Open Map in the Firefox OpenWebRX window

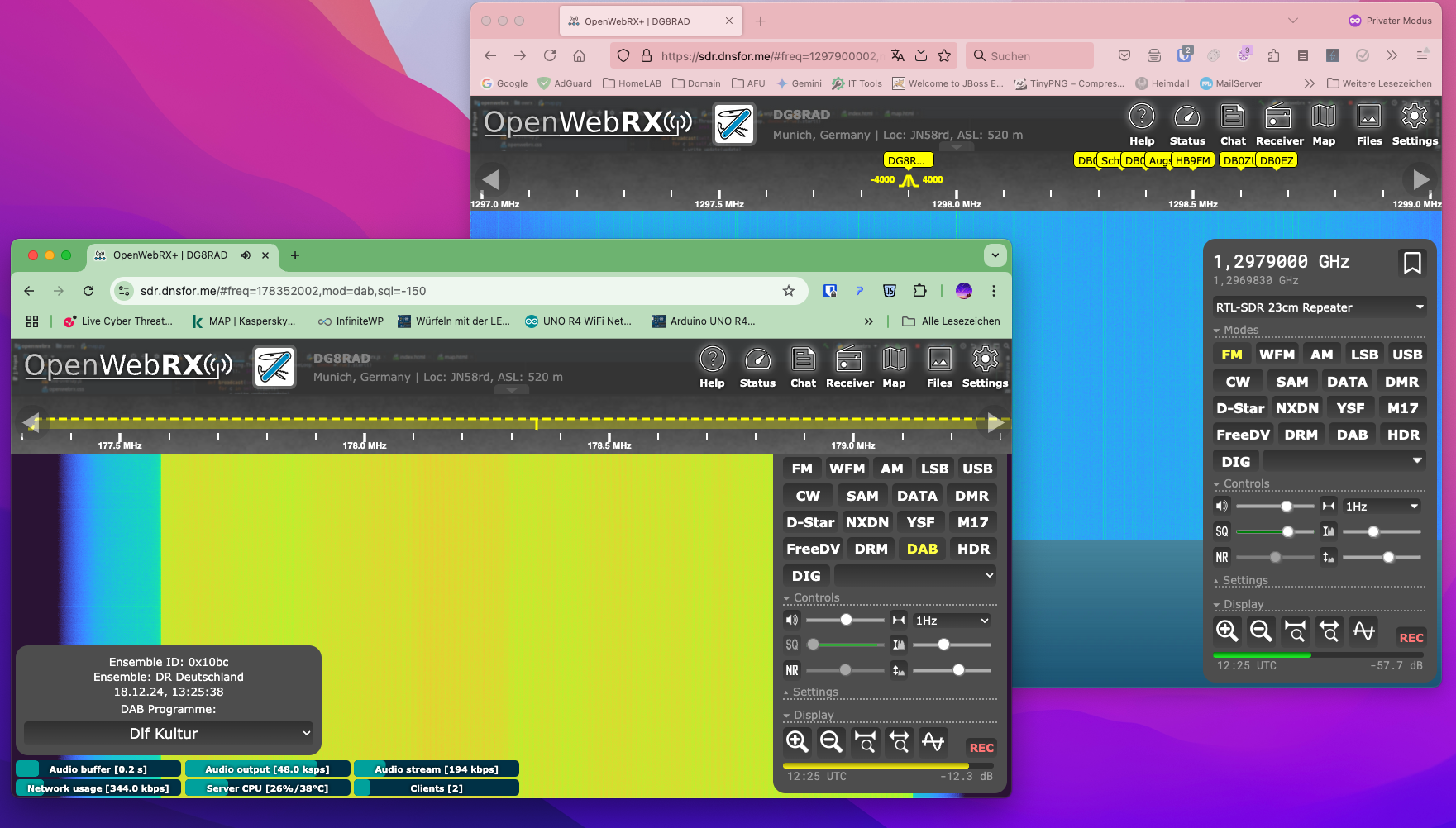(x=1324, y=126)
